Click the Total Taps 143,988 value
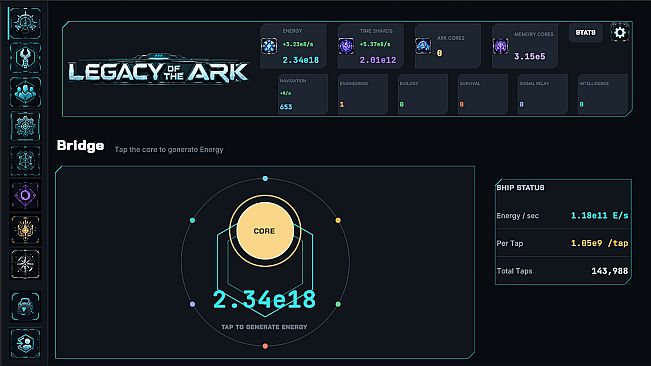This screenshot has height=366, width=651. click(x=609, y=271)
